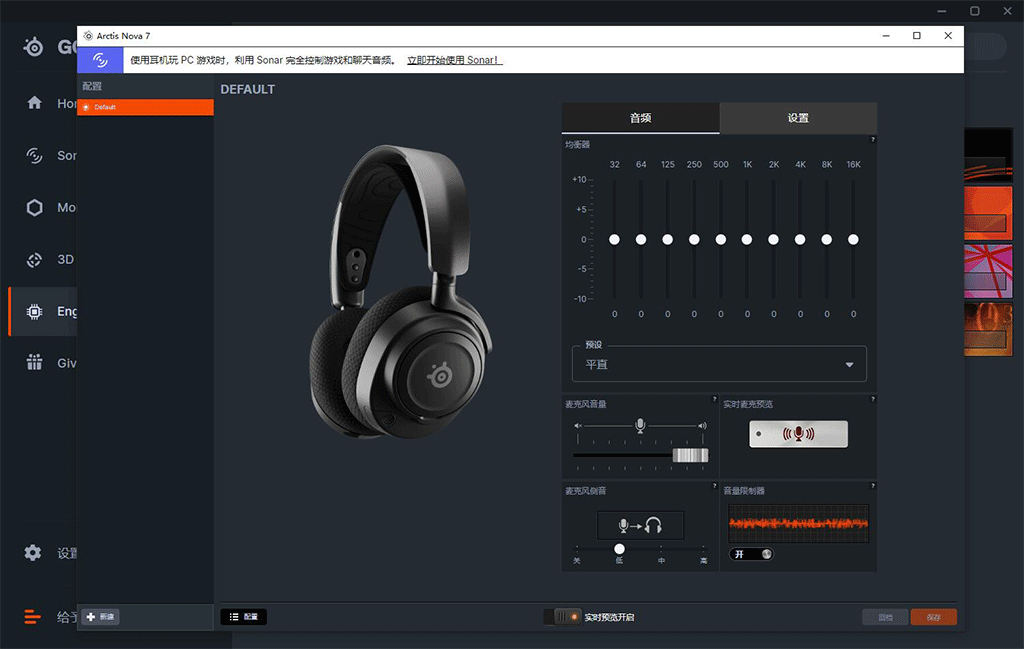
Task: Click the orange 保存 save button
Action: coord(933,617)
